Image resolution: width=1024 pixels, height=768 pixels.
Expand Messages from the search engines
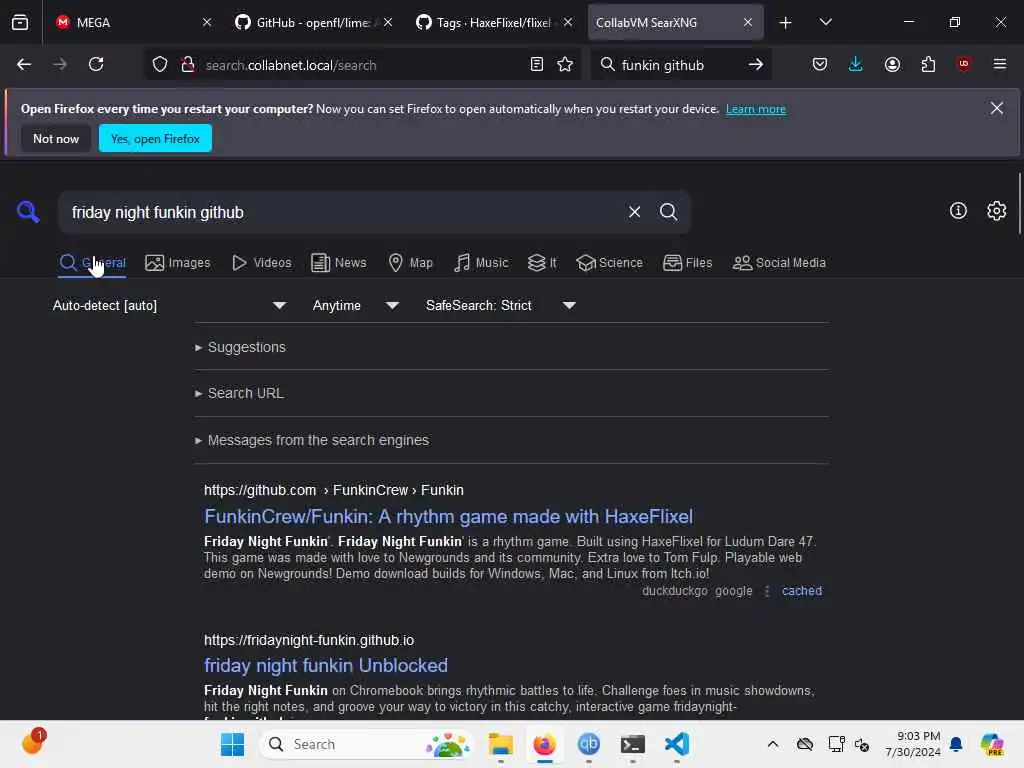312,440
